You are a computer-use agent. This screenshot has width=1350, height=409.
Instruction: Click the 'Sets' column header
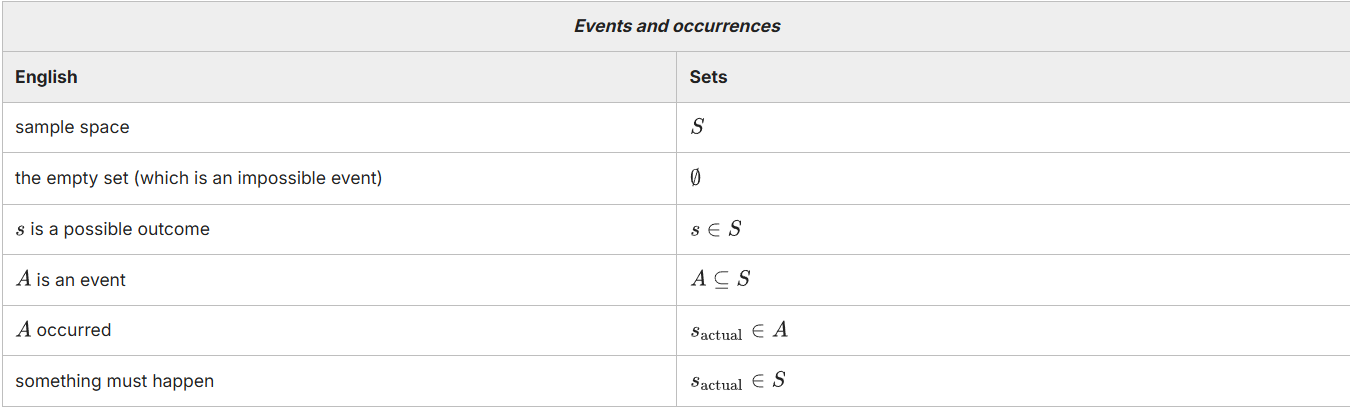[x=708, y=77]
